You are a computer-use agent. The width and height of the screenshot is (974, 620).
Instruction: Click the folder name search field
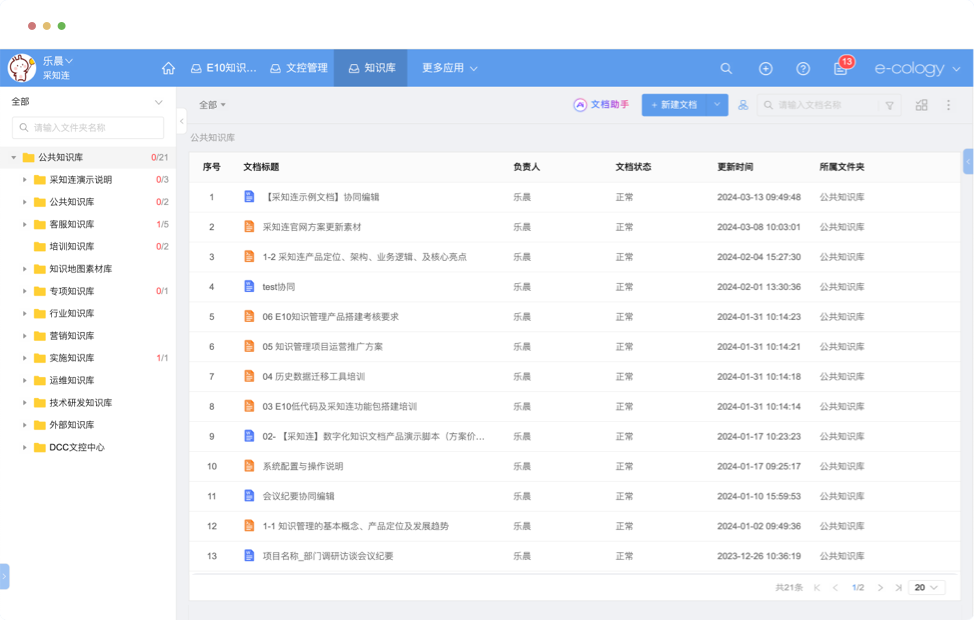tap(88, 128)
